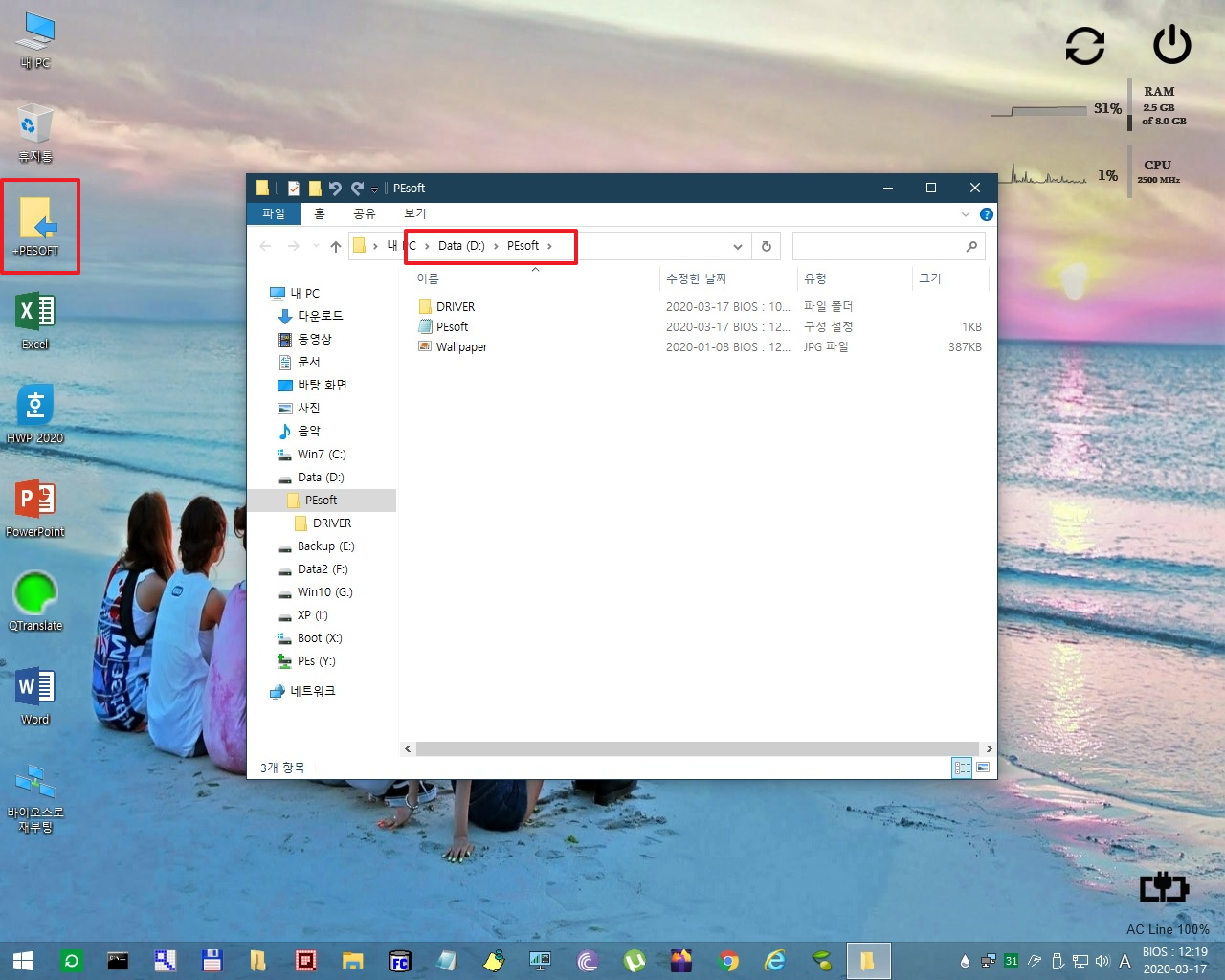Click the volume speaker tray icon
This screenshot has width=1225, height=980.
pyautogui.click(x=1102, y=961)
